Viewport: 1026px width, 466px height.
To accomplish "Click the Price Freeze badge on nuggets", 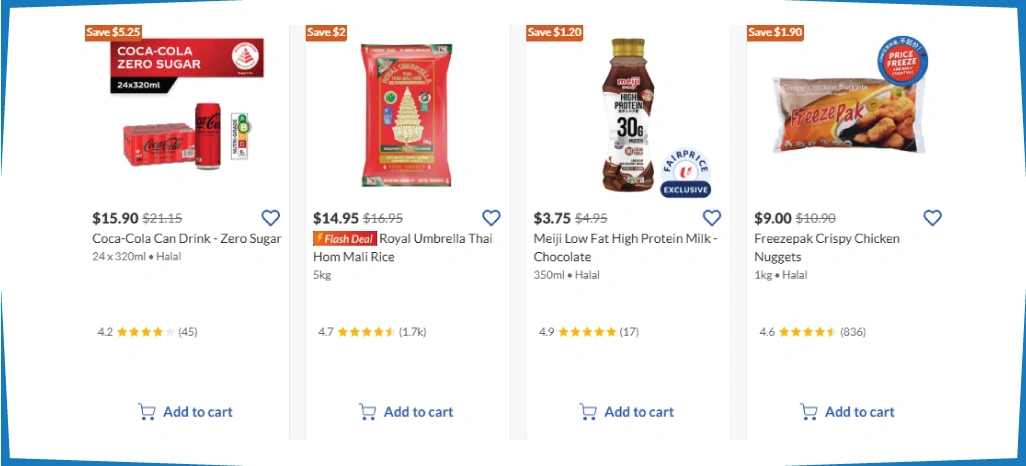I will 903,58.
